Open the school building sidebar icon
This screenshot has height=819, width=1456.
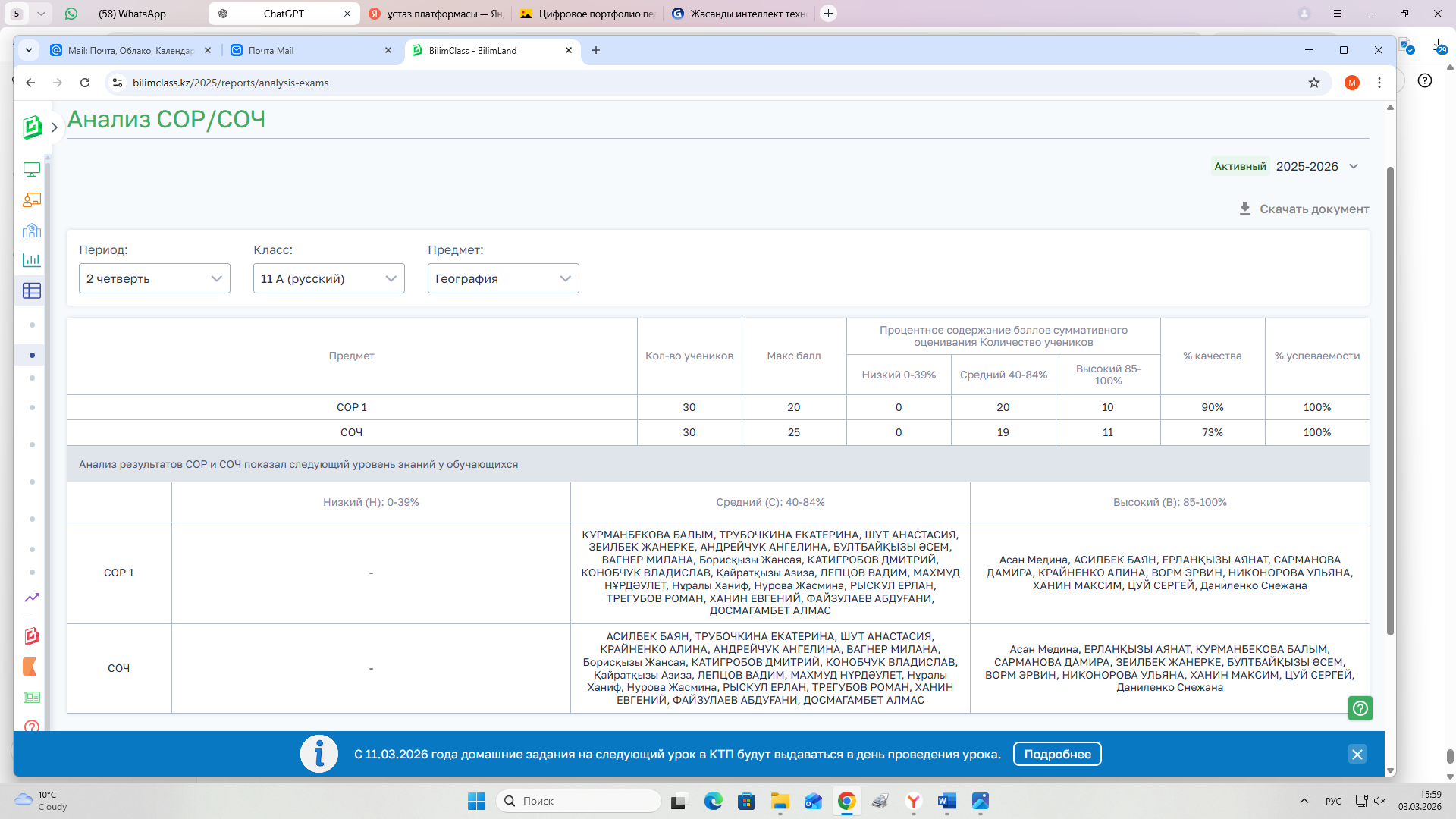click(31, 231)
